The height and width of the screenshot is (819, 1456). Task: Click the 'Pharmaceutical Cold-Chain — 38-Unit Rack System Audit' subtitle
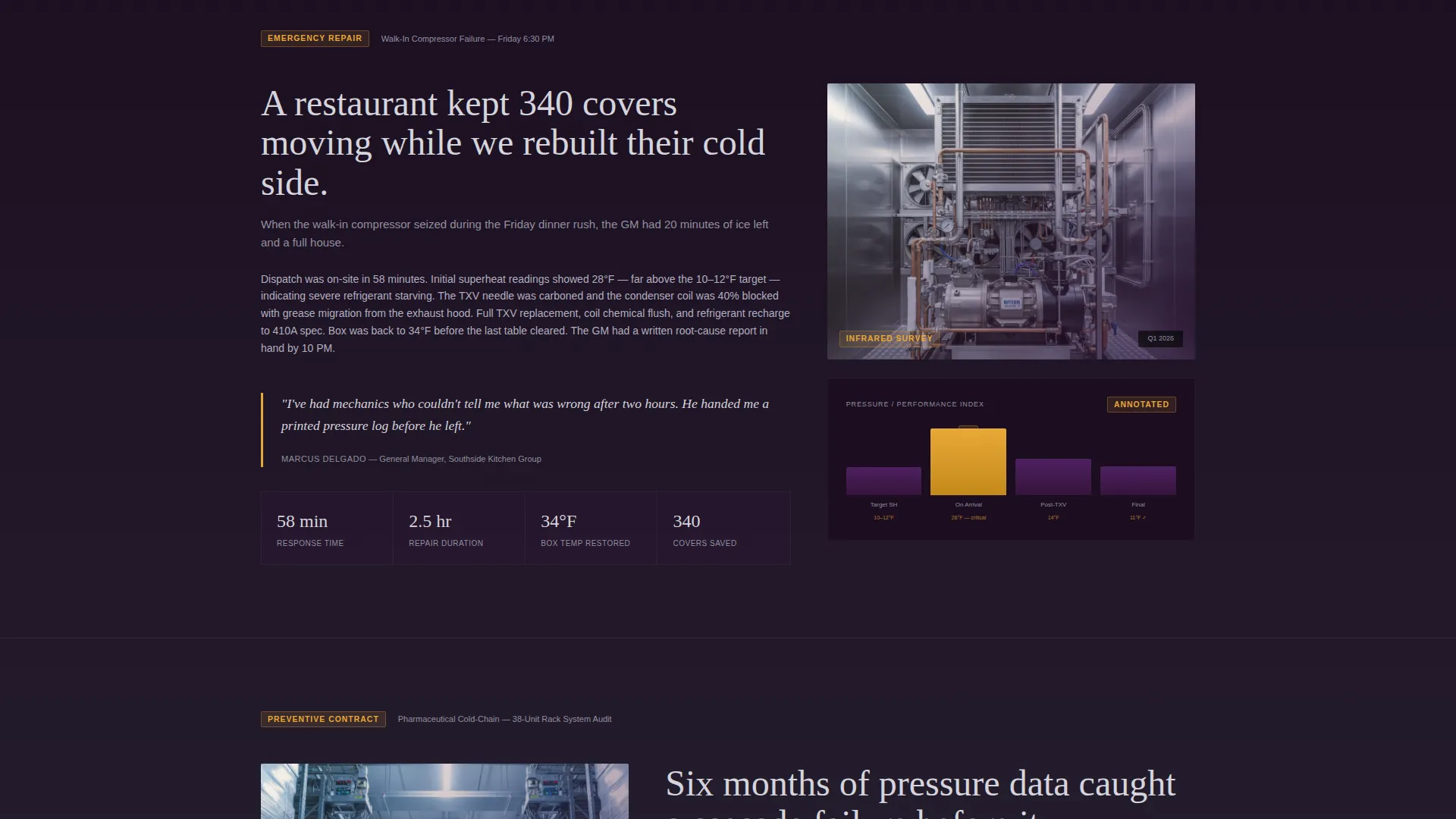pos(504,719)
